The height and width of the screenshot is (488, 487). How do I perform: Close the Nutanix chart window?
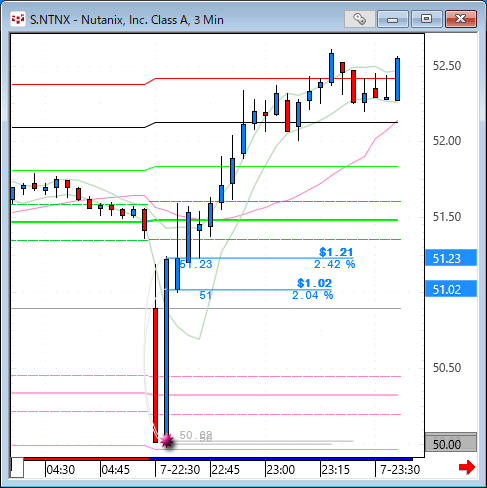tap(461, 19)
